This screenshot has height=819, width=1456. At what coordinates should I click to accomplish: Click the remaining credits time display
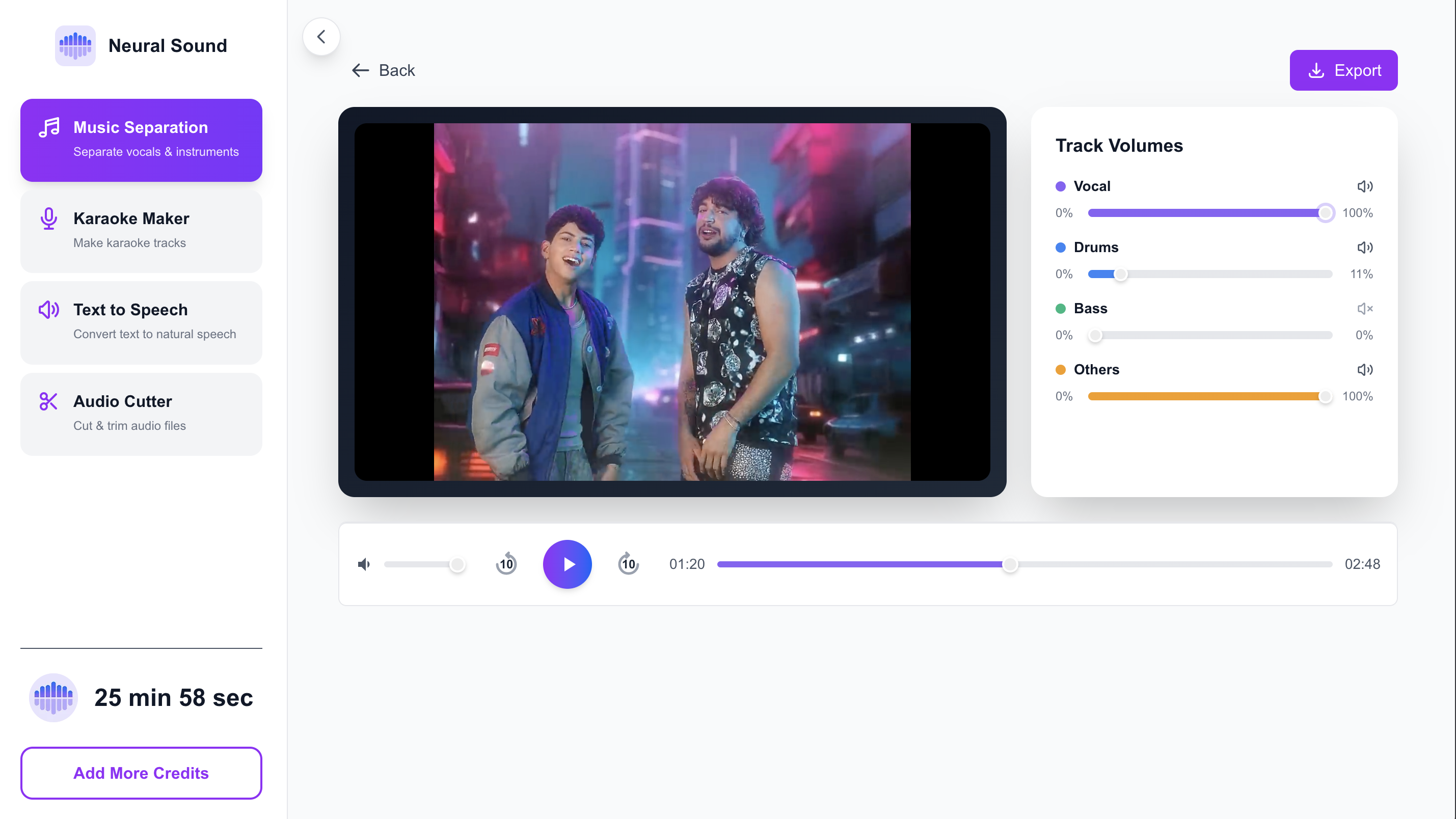point(174,697)
